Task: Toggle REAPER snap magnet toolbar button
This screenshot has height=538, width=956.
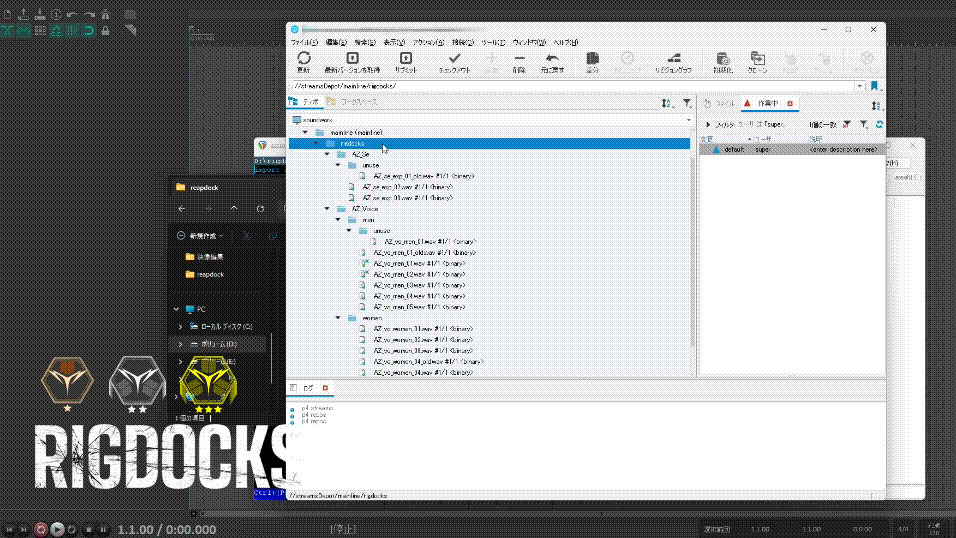Action: pos(89,30)
